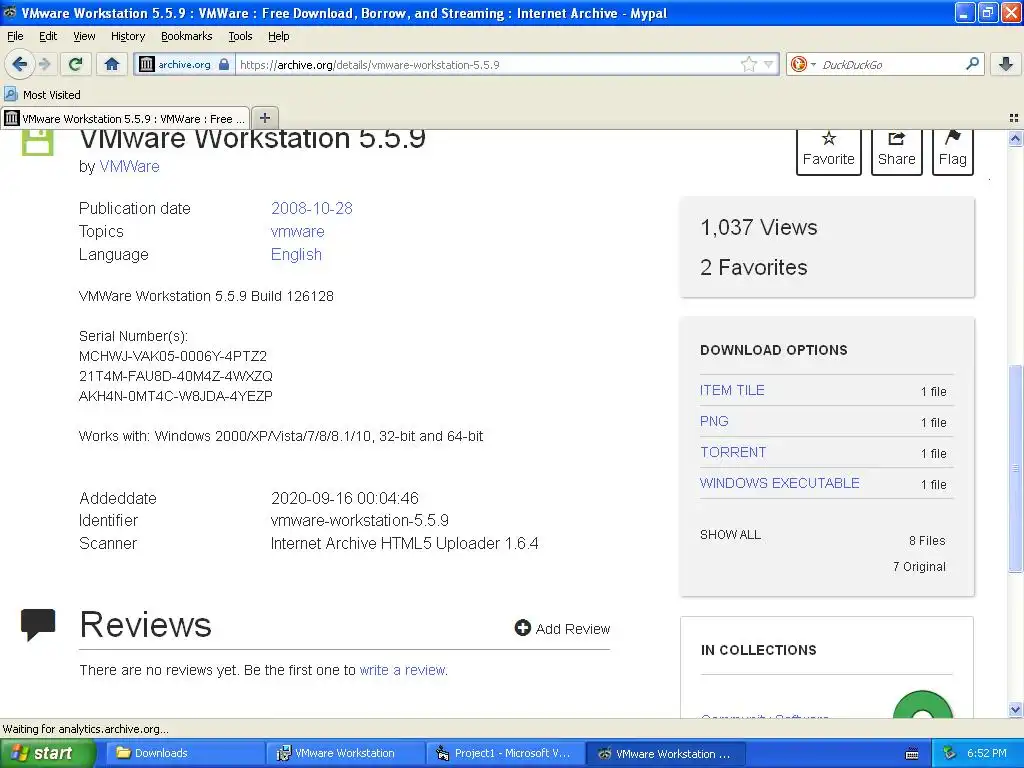Open the History menu
This screenshot has height=768, width=1024.
[127, 36]
